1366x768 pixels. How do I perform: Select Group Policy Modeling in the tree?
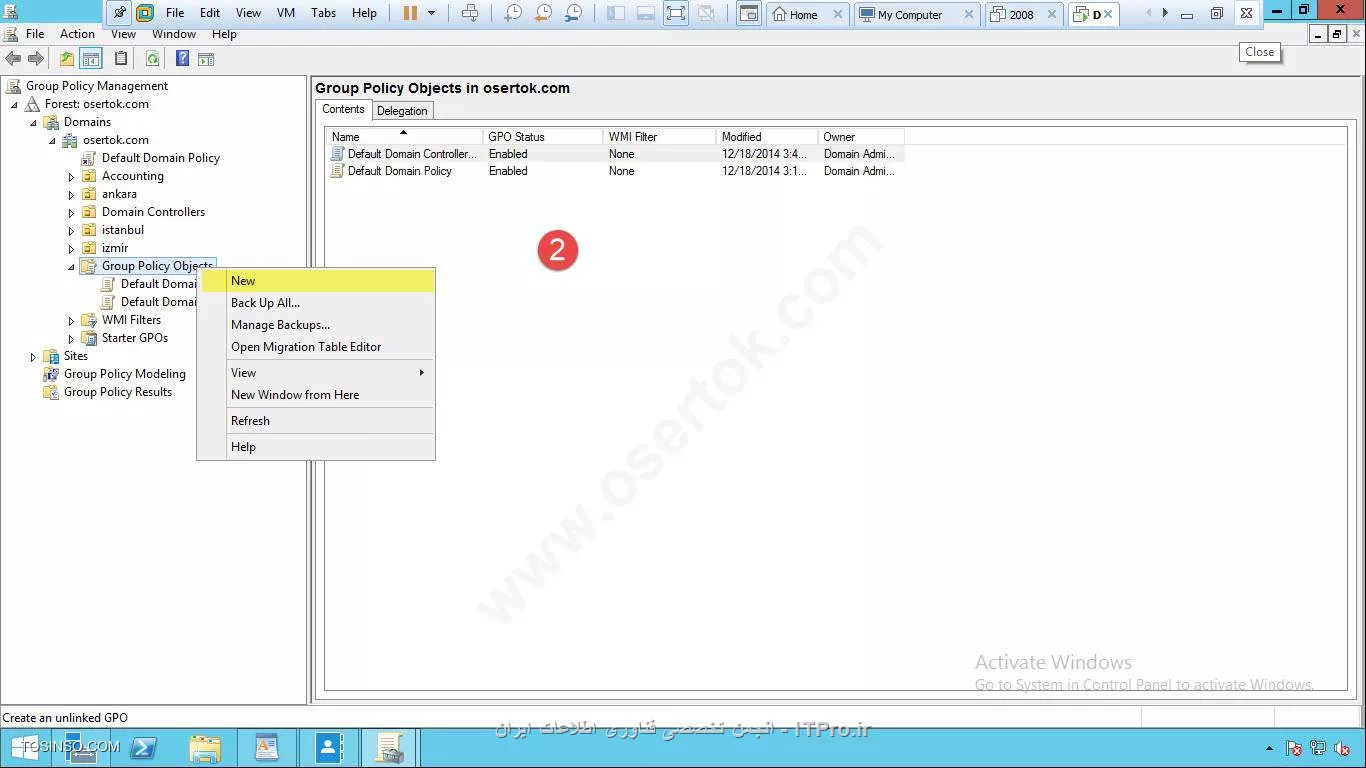(124, 374)
